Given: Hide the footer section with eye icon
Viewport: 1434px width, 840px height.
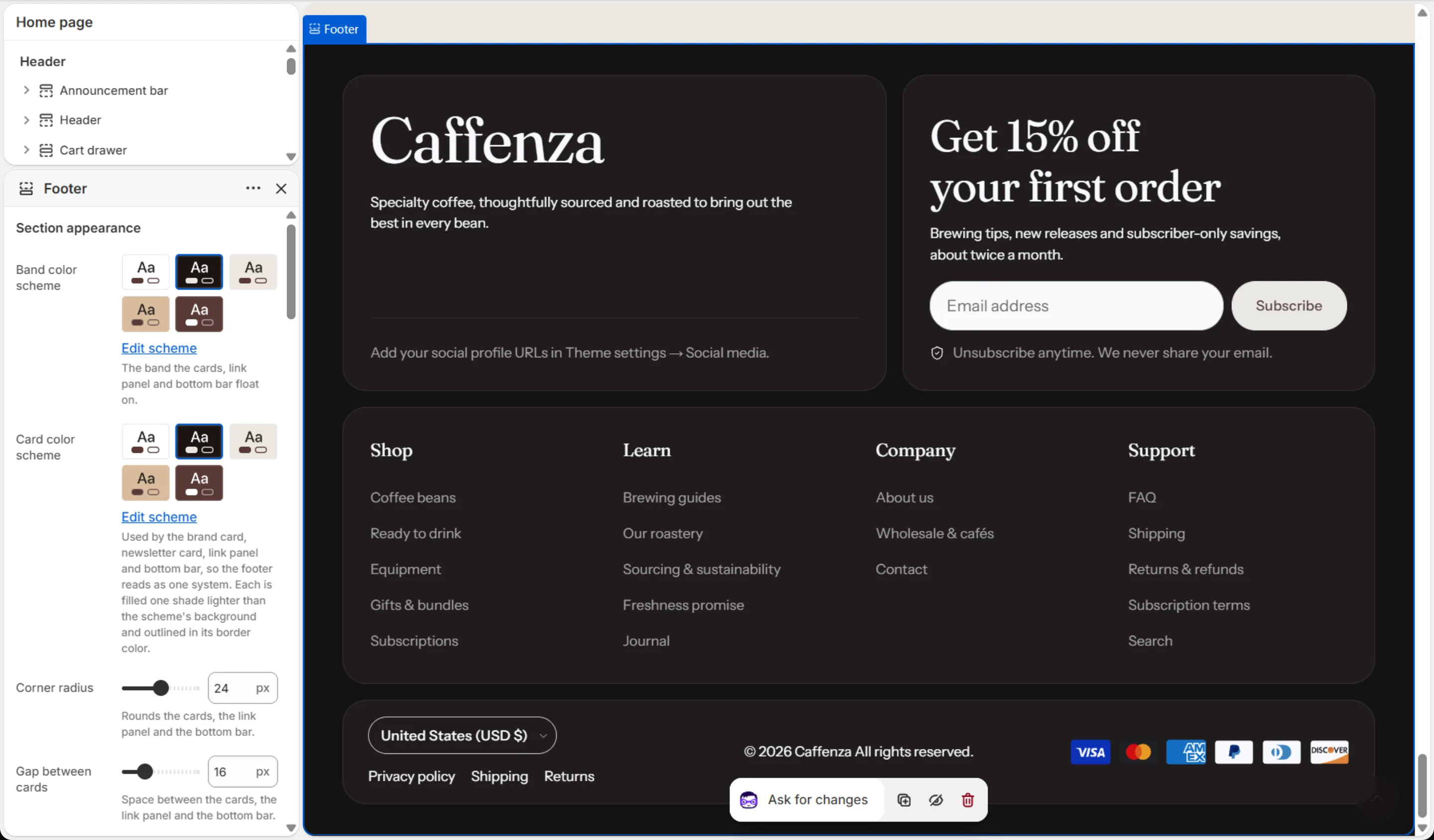Looking at the screenshot, I should coord(936,800).
